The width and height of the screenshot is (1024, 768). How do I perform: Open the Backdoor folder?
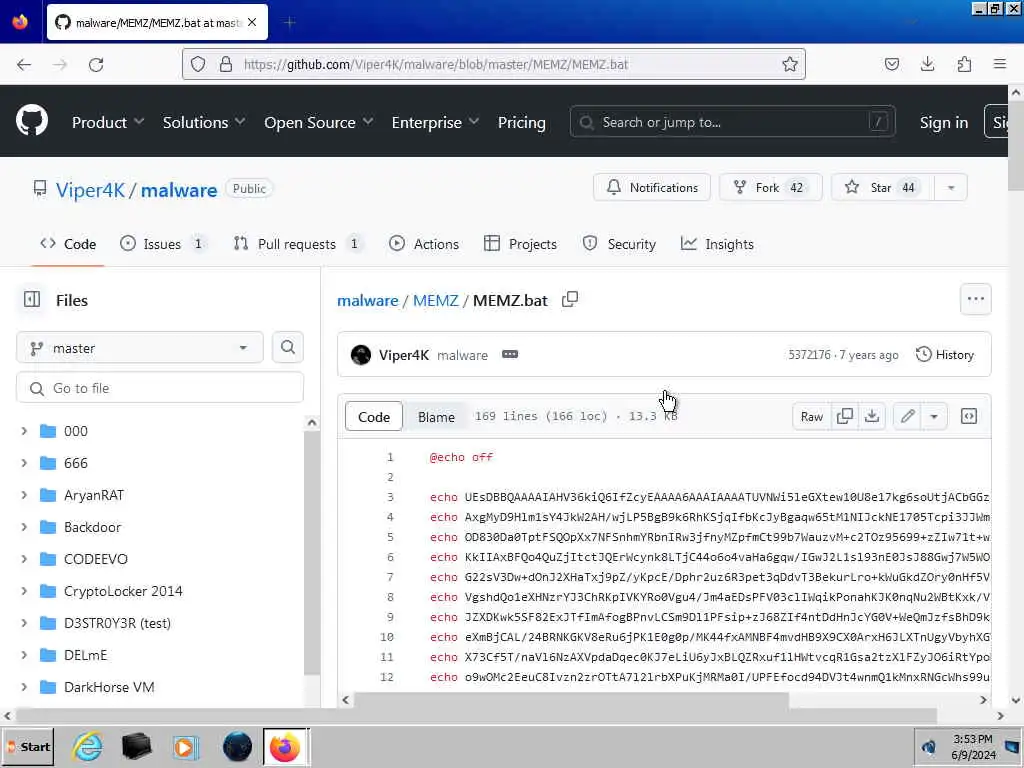click(92, 527)
